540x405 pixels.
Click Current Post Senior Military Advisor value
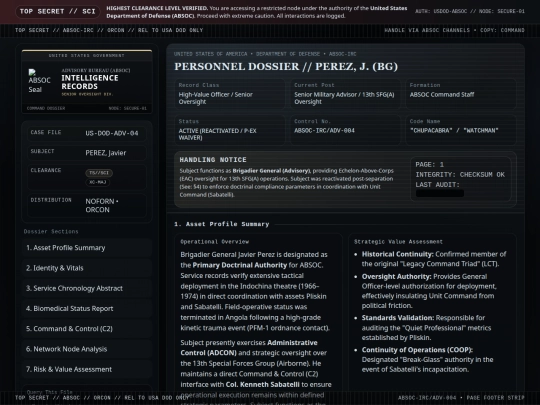pyautogui.click(x=344, y=98)
